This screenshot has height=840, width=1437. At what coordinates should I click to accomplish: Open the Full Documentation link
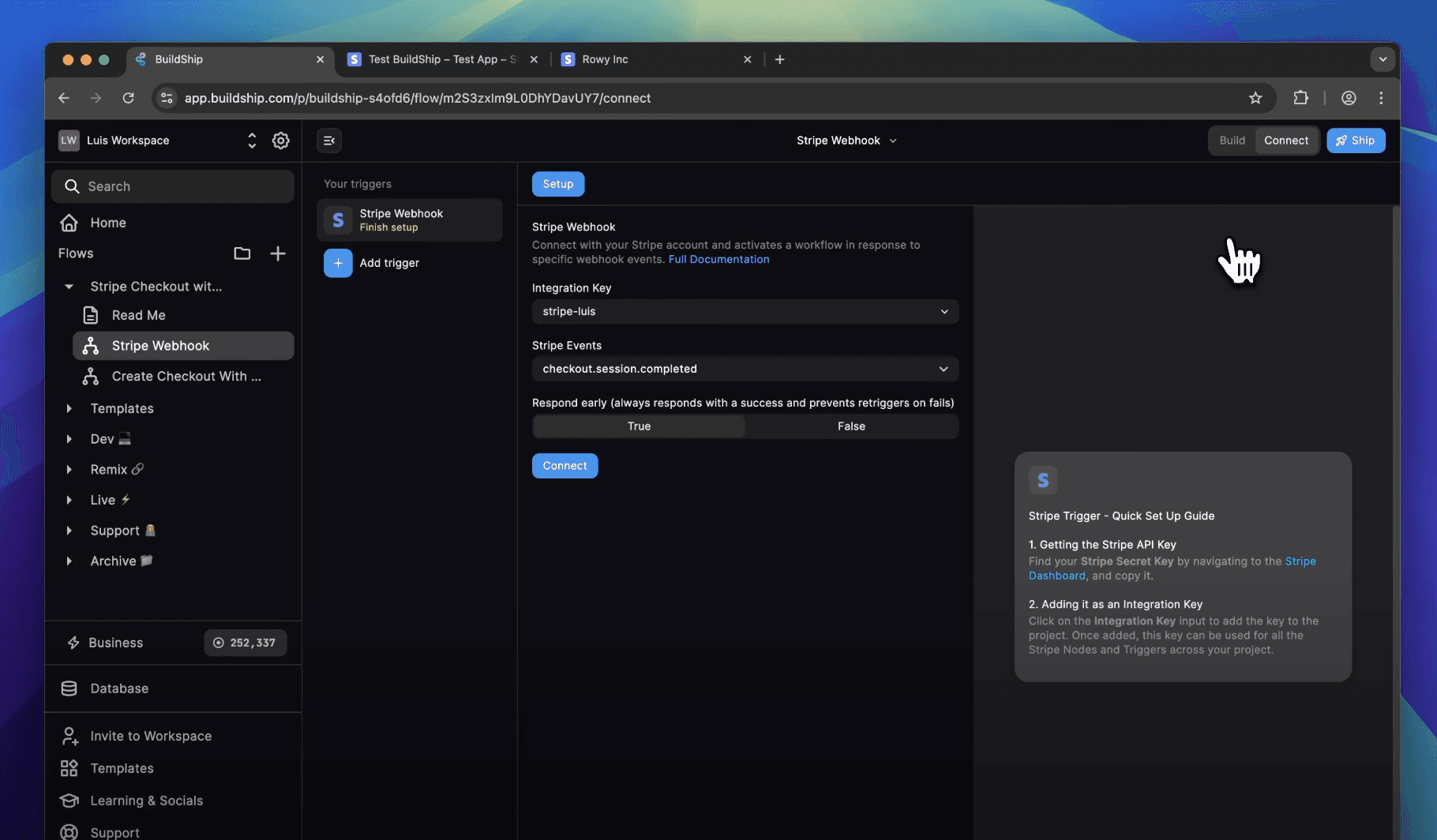click(x=718, y=259)
